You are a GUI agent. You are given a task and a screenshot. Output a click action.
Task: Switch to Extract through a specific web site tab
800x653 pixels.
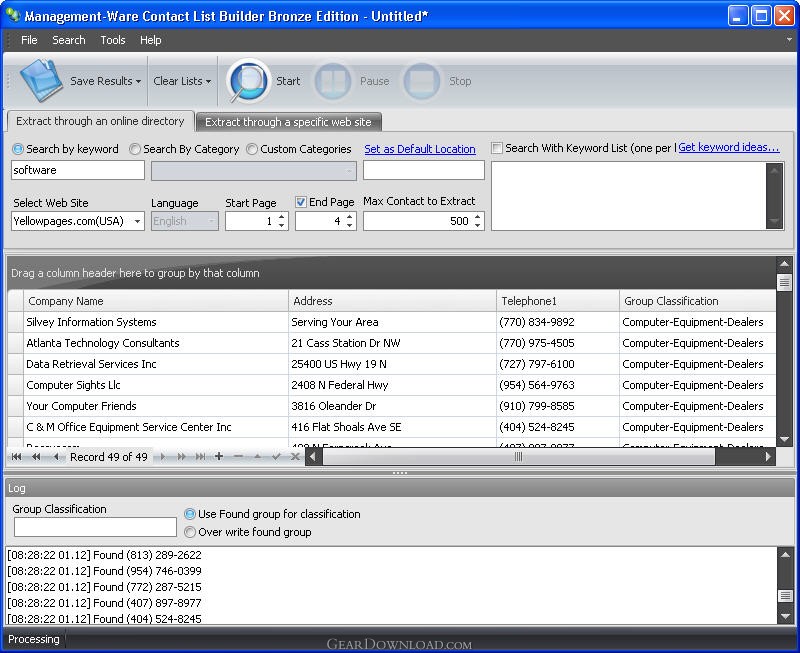click(x=288, y=122)
